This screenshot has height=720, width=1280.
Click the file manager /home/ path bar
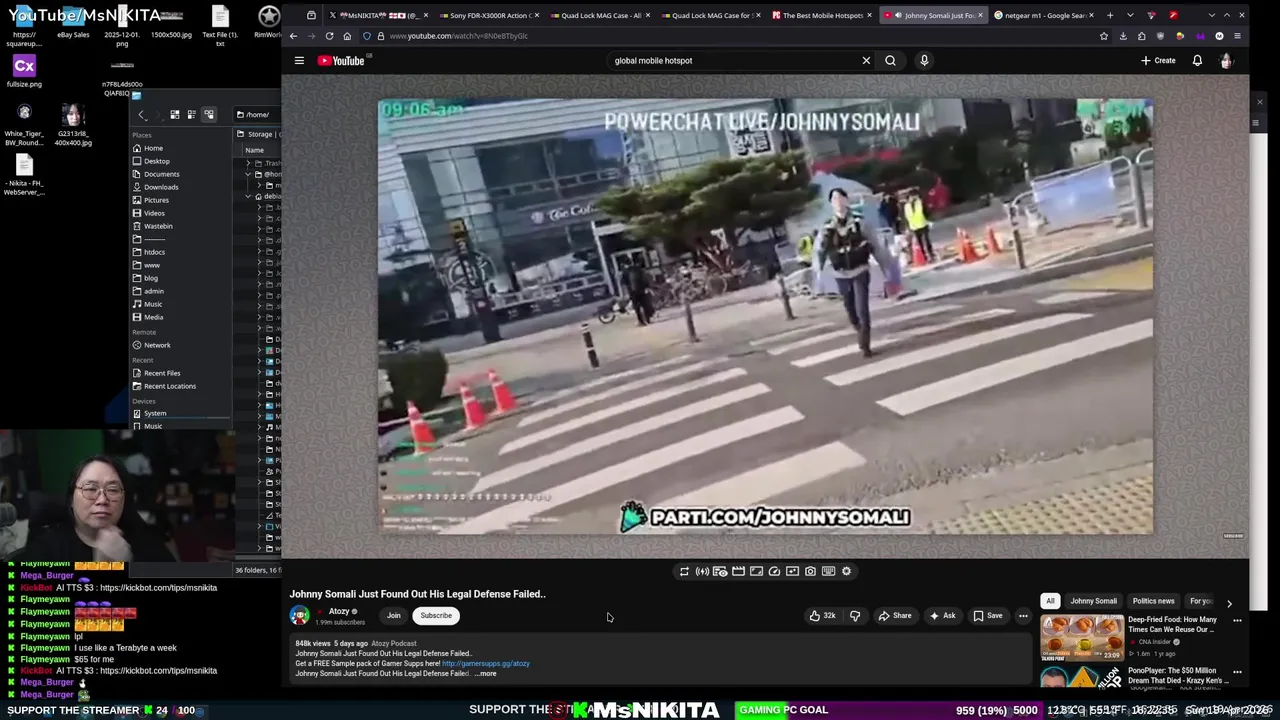coord(257,115)
